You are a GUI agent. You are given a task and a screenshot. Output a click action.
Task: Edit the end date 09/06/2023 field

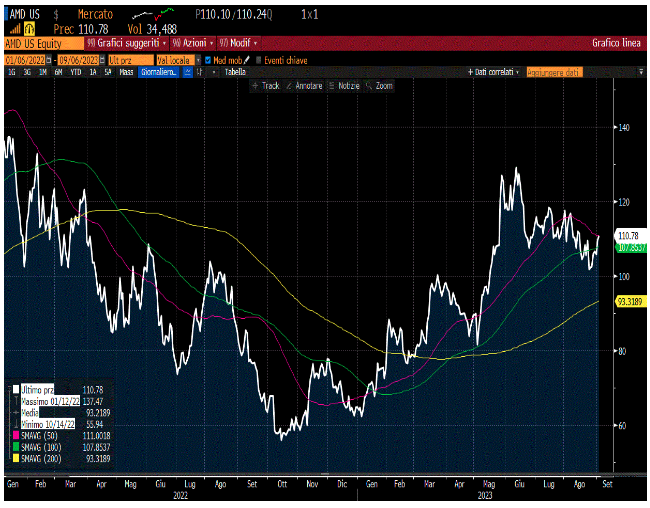pos(78,60)
